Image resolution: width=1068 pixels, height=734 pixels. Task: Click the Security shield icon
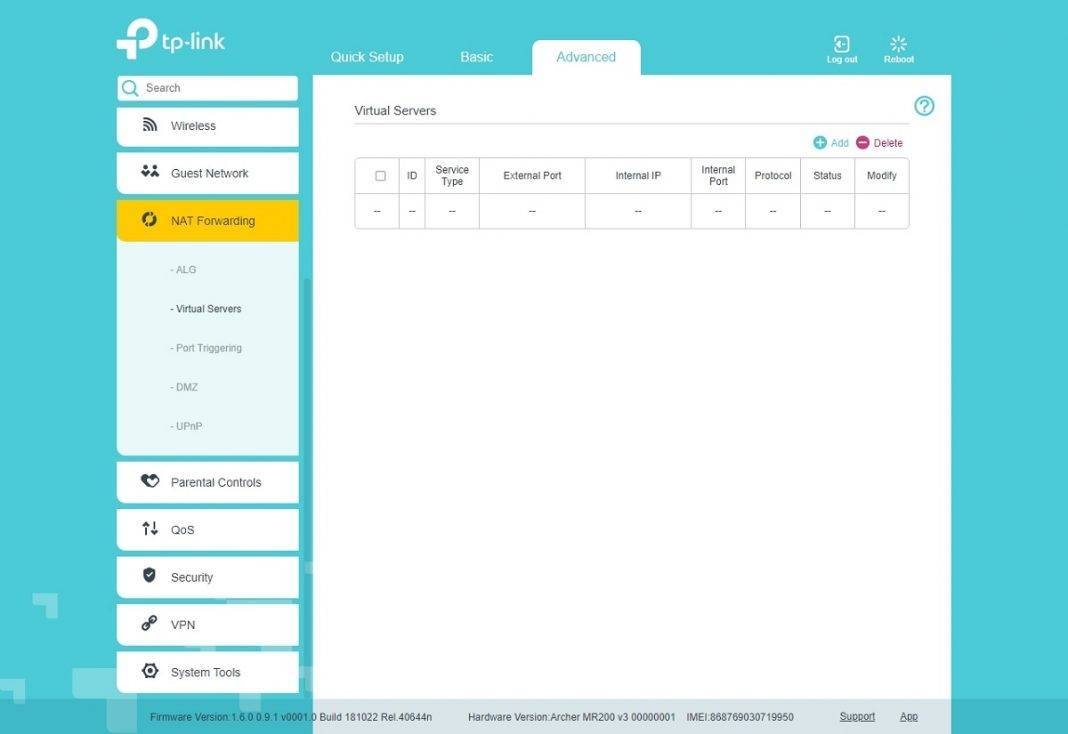(x=149, y=575)
